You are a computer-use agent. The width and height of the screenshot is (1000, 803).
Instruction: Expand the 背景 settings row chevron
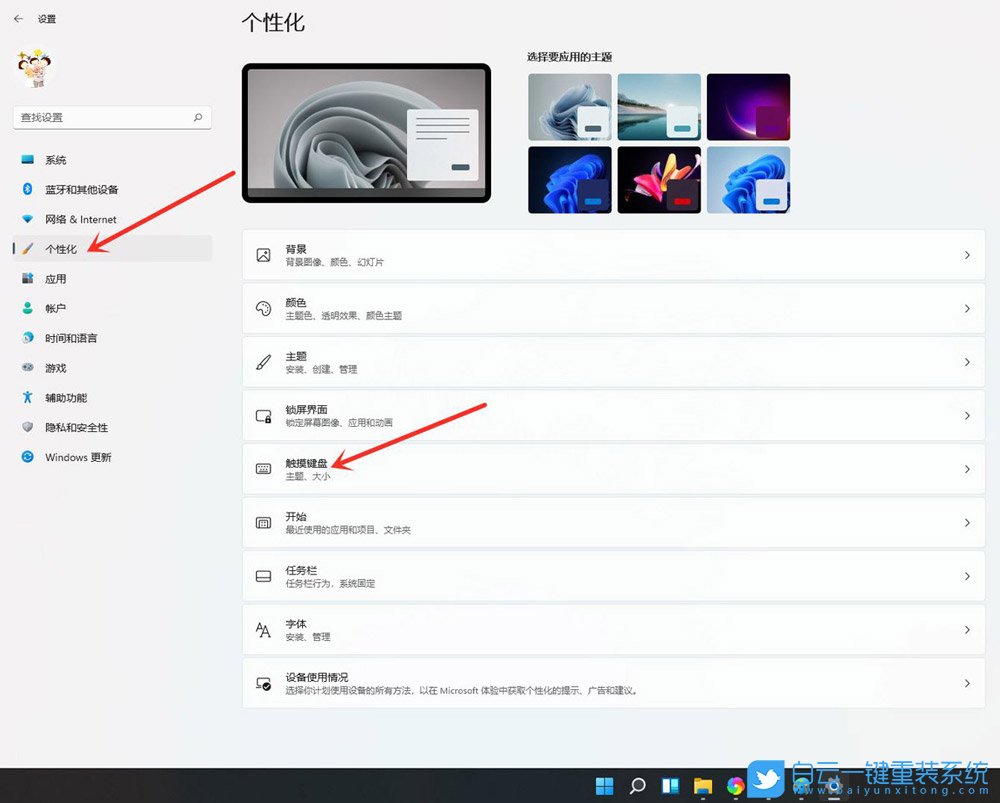click(x=968, y=254)
